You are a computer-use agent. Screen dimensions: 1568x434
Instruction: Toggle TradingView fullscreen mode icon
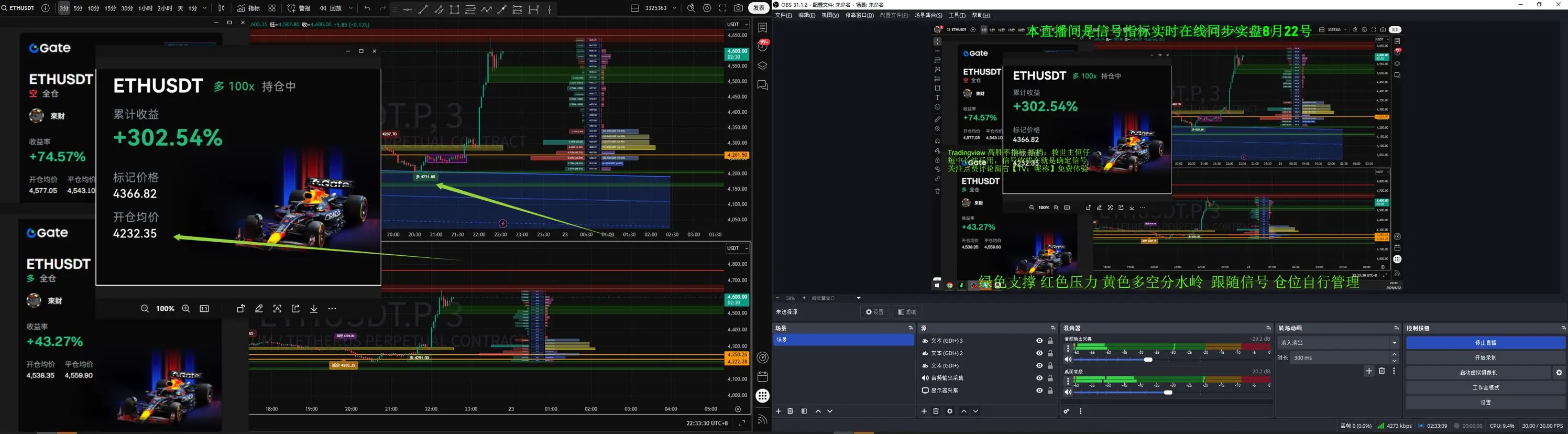722,8
